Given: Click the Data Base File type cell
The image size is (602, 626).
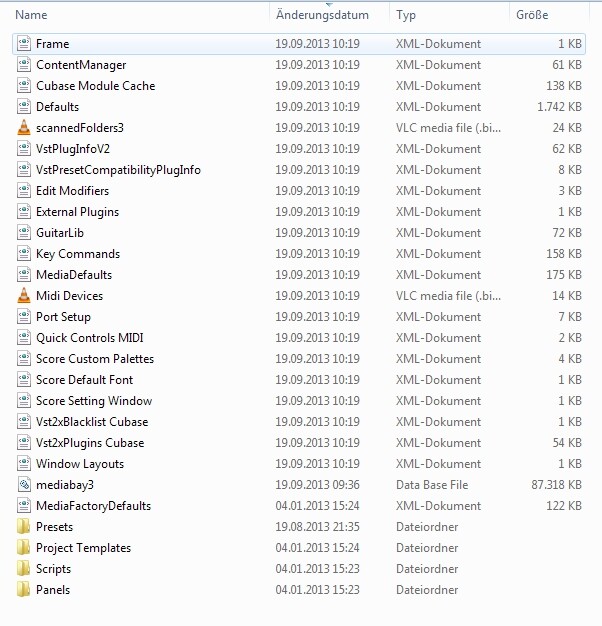Looking at the screenshot, I should (432, 485).
